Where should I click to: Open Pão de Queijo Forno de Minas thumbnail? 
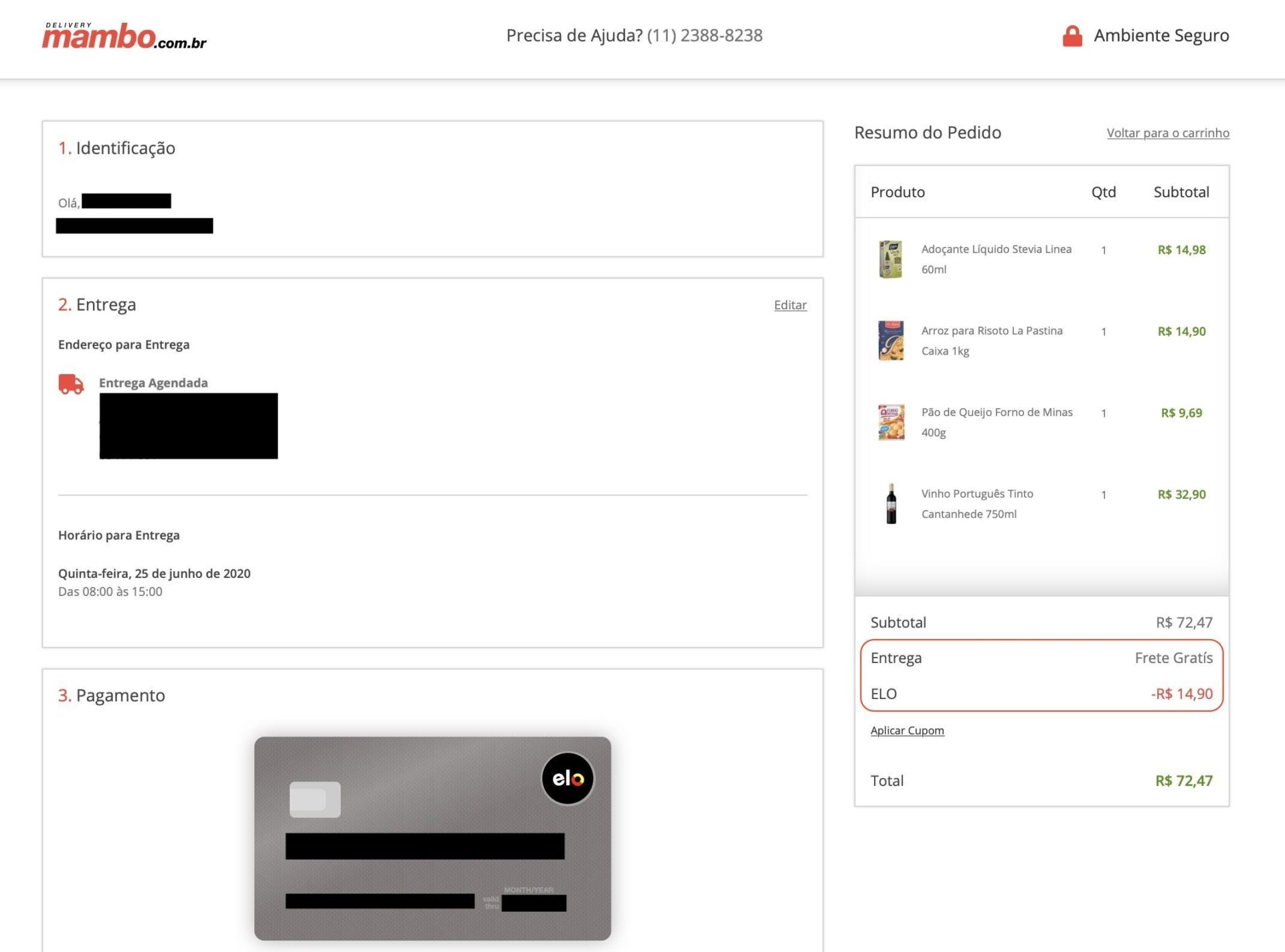point(891,422)
